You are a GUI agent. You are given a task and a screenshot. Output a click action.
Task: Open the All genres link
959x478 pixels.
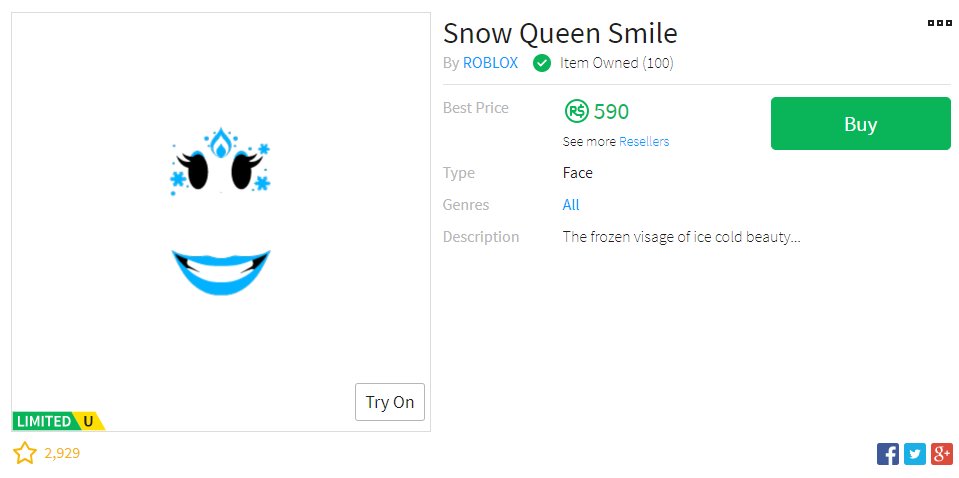[x=571, y=205]
